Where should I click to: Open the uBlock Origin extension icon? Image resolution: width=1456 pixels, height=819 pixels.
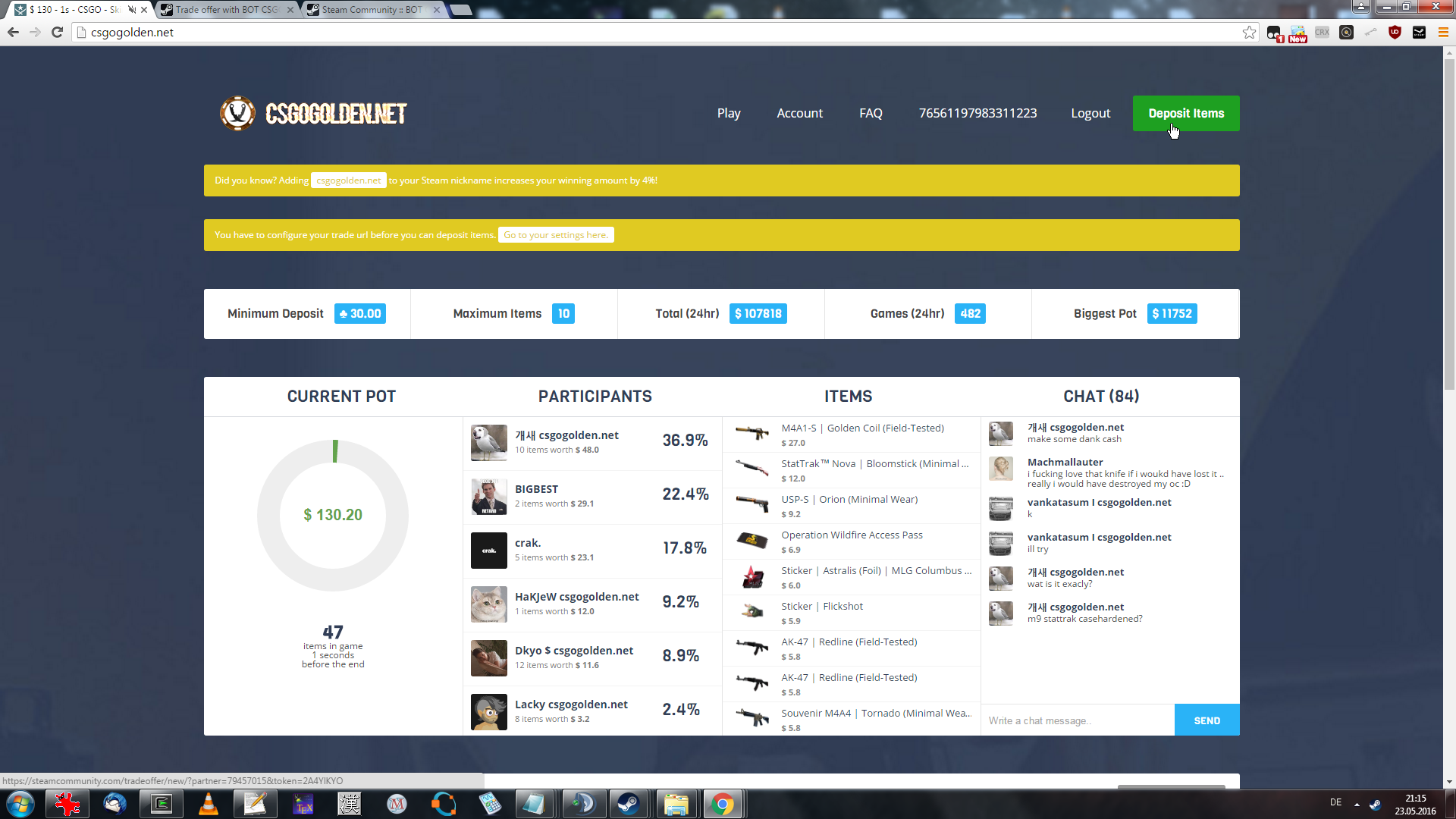1395,33
